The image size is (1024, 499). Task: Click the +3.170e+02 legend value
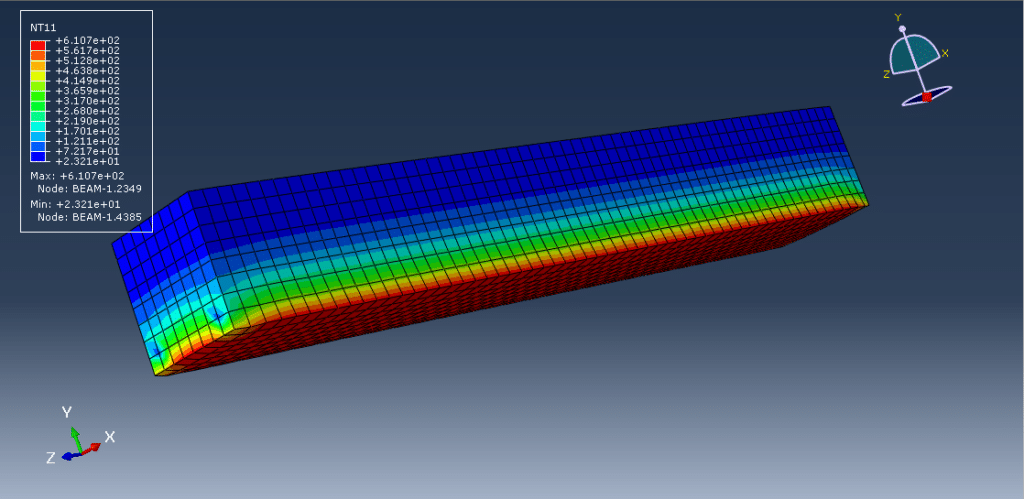tap(87, 100)
